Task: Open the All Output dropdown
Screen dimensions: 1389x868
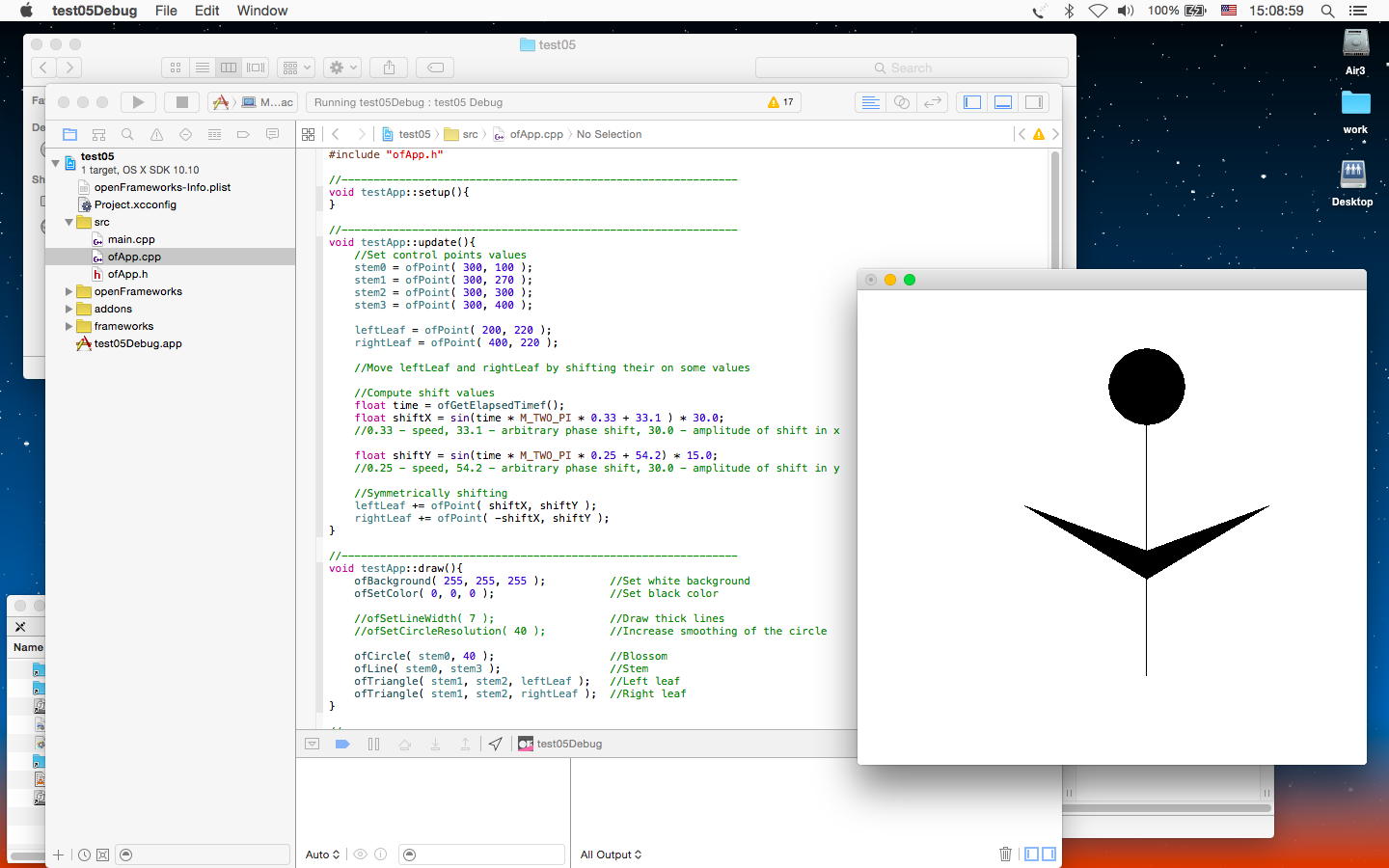Action: tap(611, 854)
